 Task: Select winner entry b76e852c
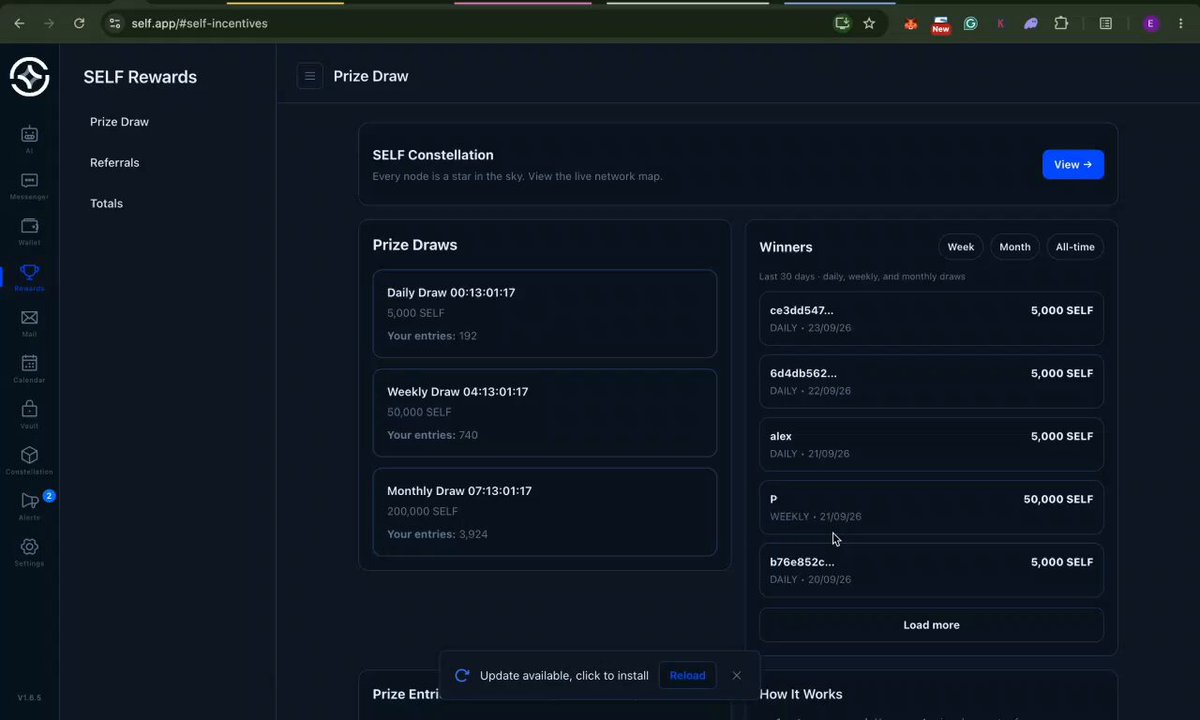coord(931,570)
